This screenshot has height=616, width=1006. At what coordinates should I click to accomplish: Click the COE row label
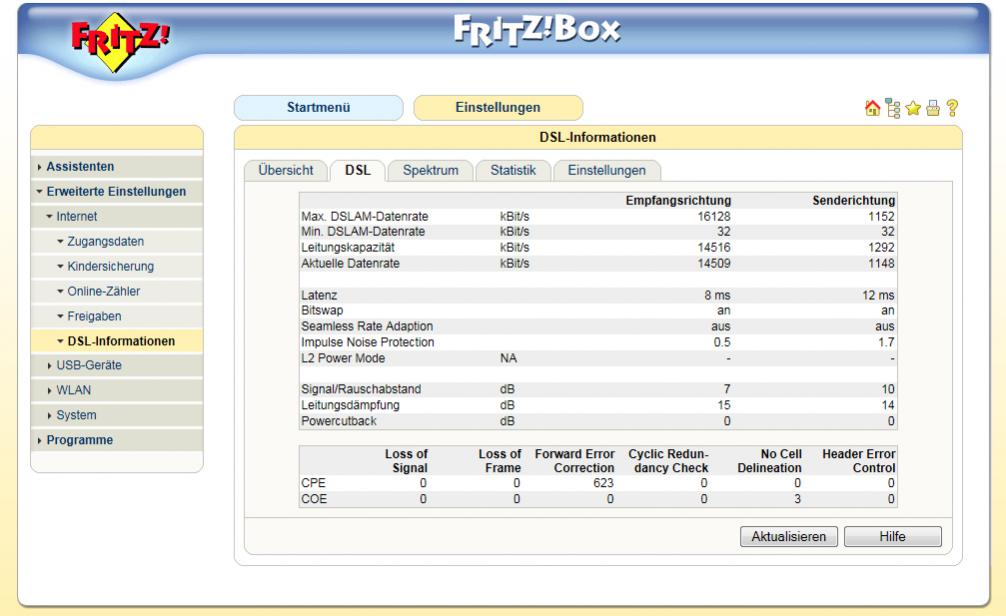314,499
